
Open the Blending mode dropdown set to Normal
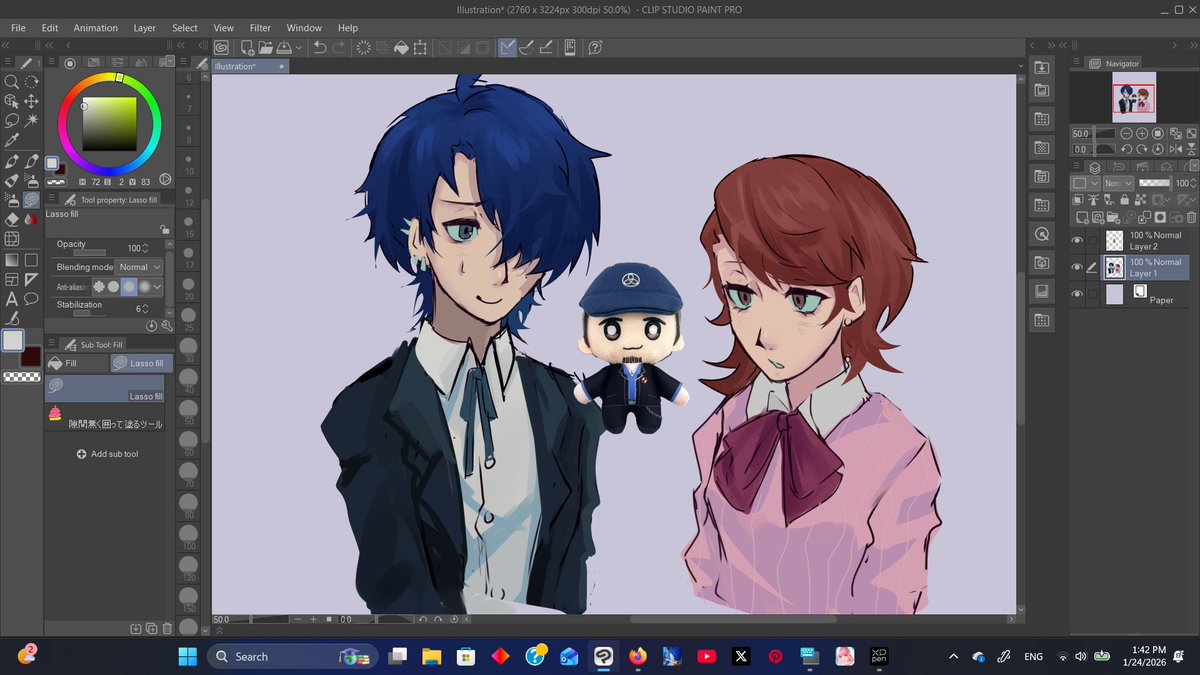pos(138,266)
